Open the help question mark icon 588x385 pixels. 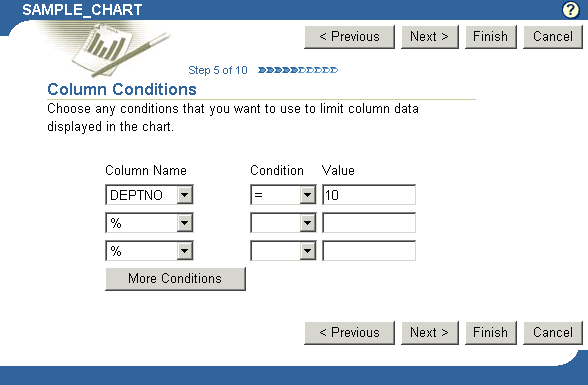tap(570, 10)
